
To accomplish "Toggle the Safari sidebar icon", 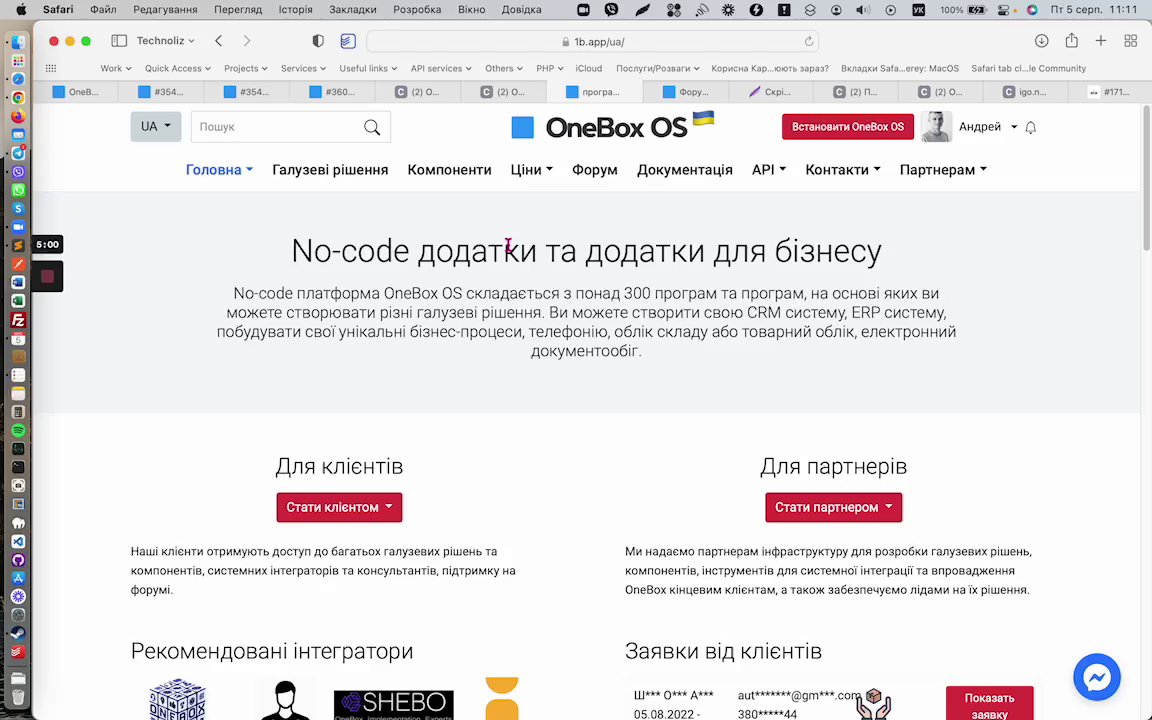I will pyautogui.click(x=119, y=41).
